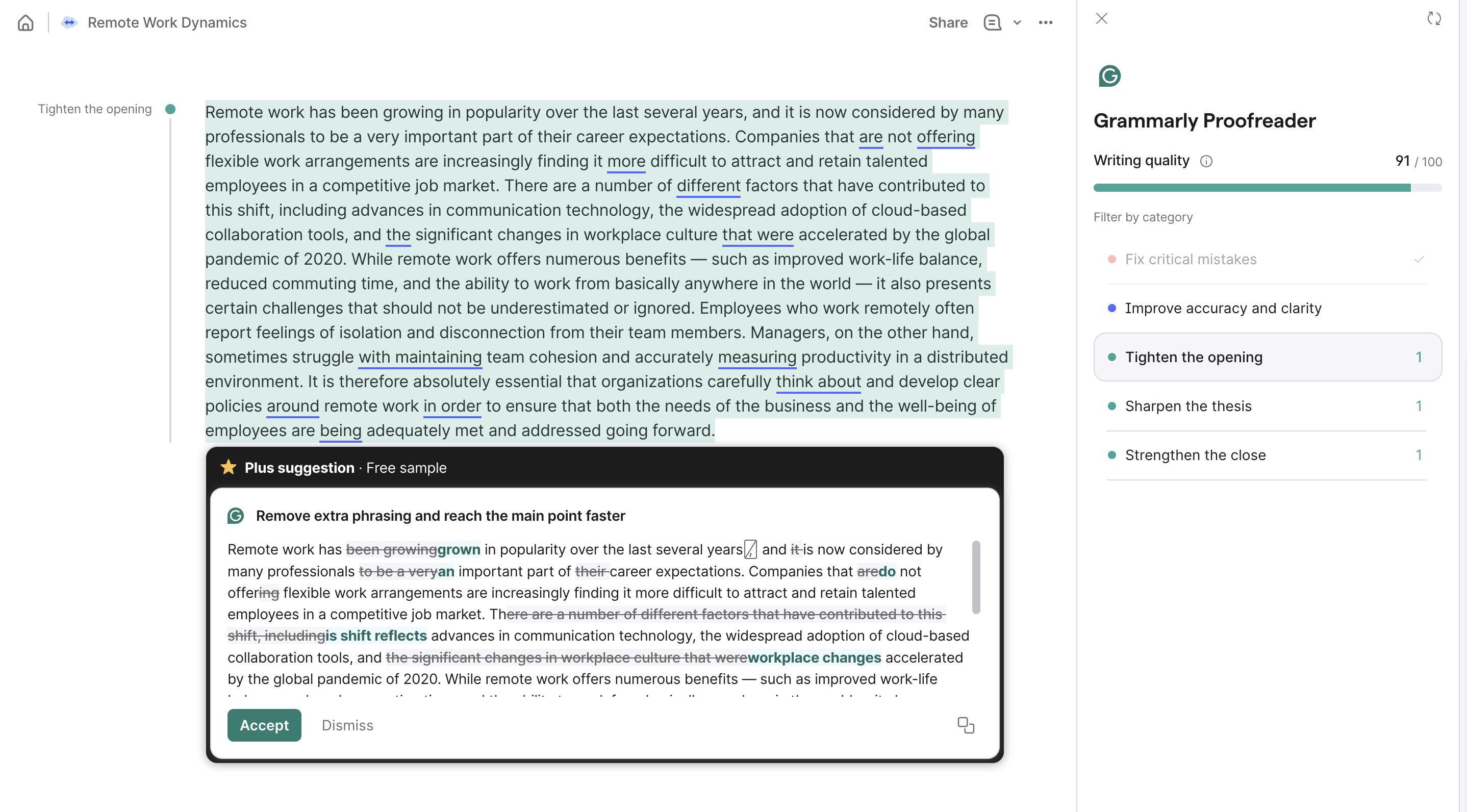Go to the home icon
1467x812 pixels.
(x=26, y=23)
